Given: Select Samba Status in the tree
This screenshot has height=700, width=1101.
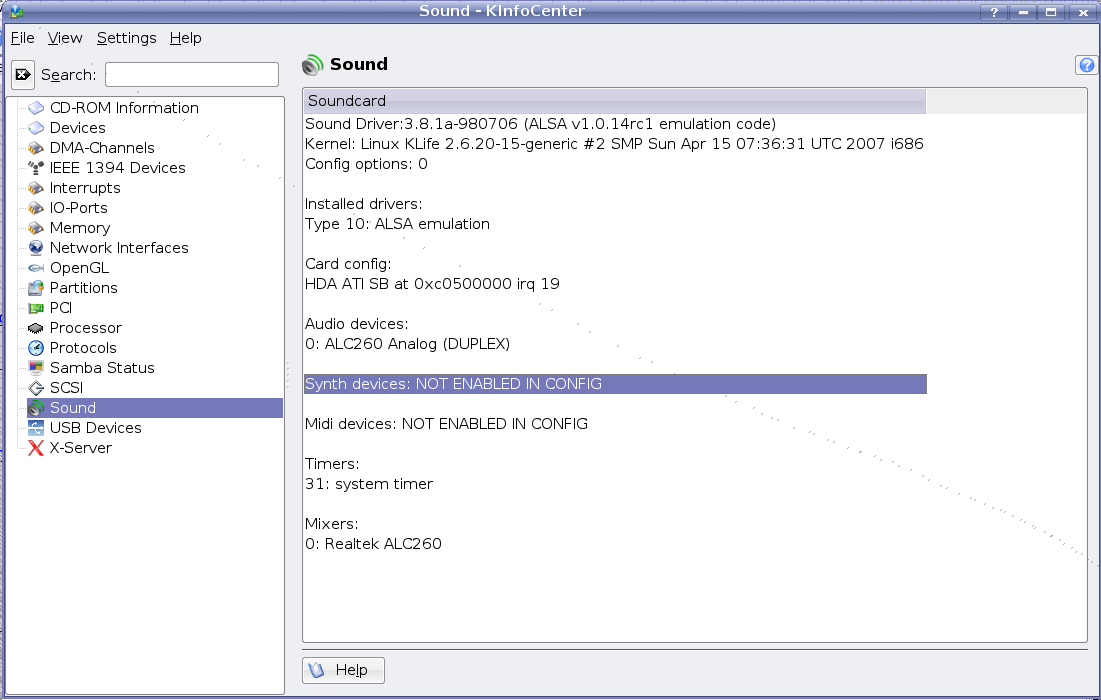Looking at the screenshot, I should [x=102, y=368].
